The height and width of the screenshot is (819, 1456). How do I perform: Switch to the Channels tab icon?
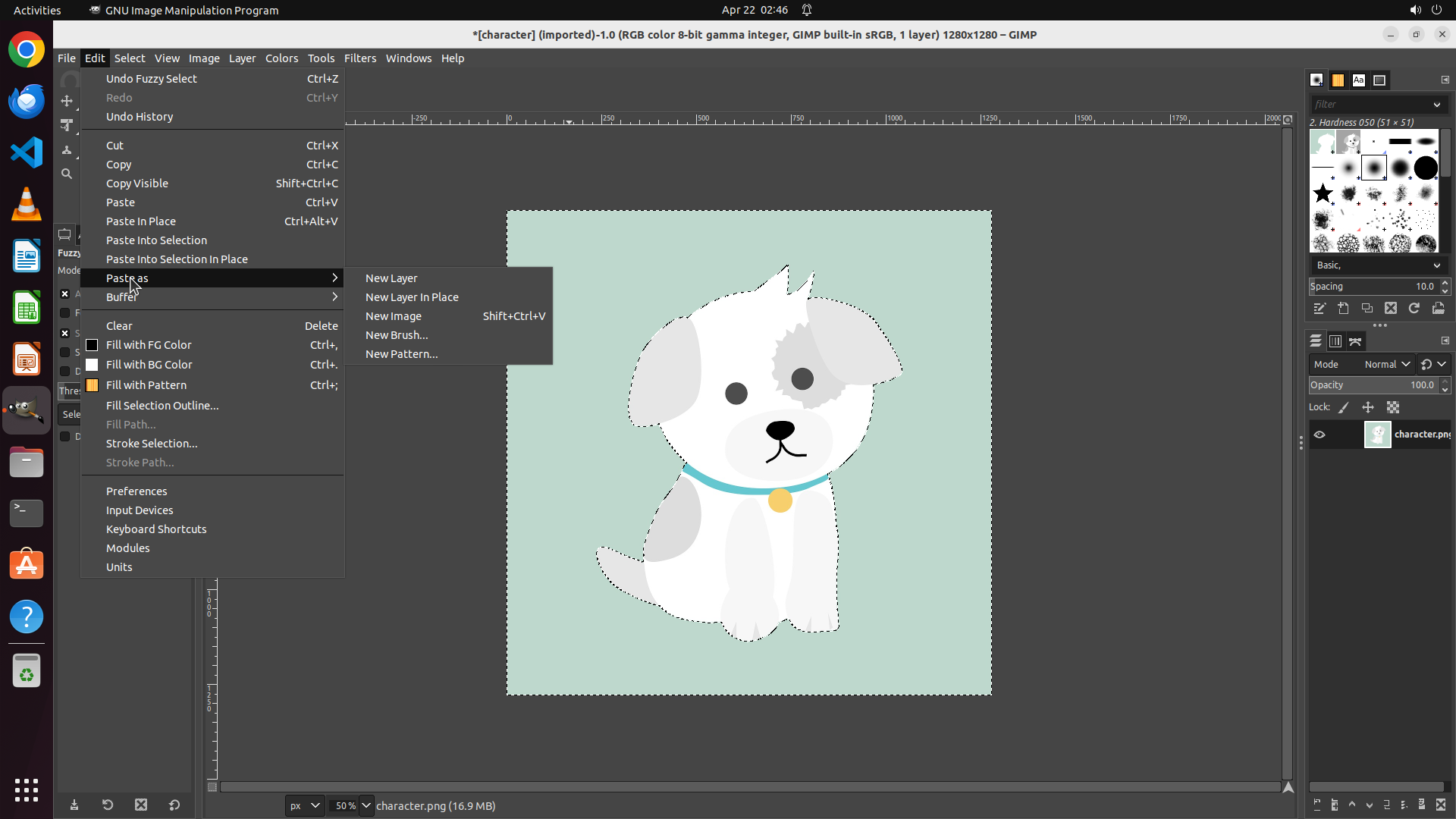click(1335, 341)
